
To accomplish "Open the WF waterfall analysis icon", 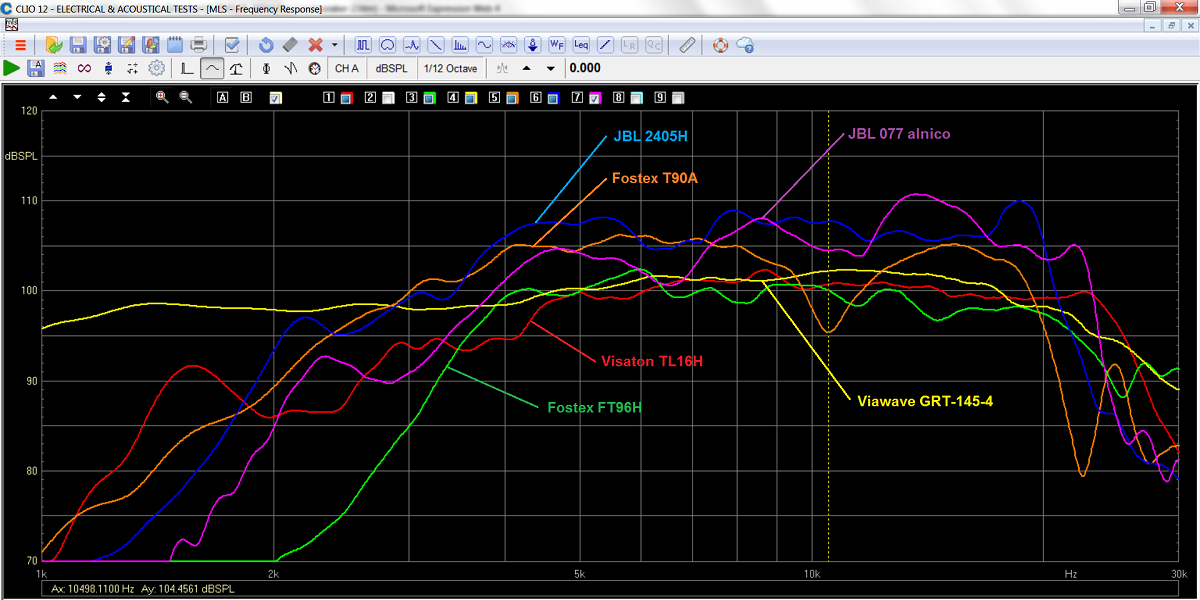I will (557, 45).
